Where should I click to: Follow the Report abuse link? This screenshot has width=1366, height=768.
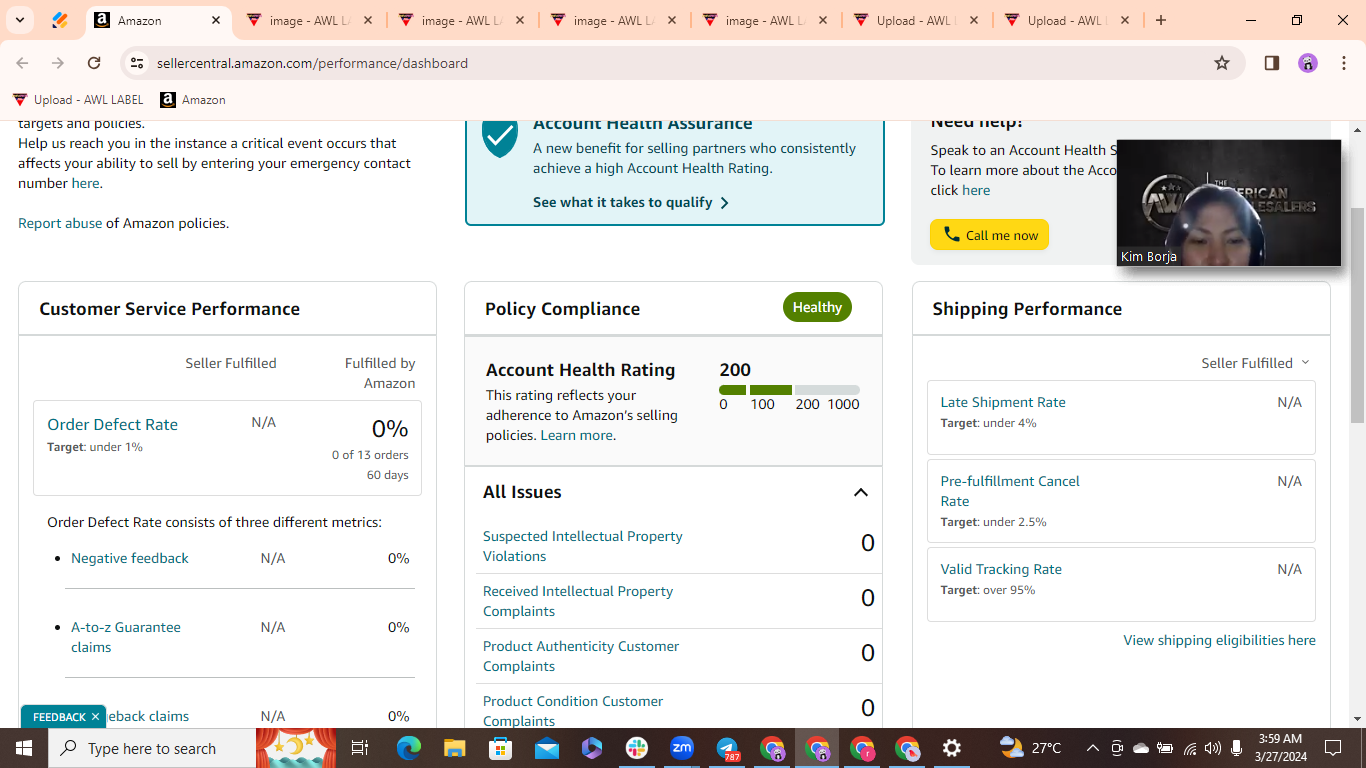[60, 223]
